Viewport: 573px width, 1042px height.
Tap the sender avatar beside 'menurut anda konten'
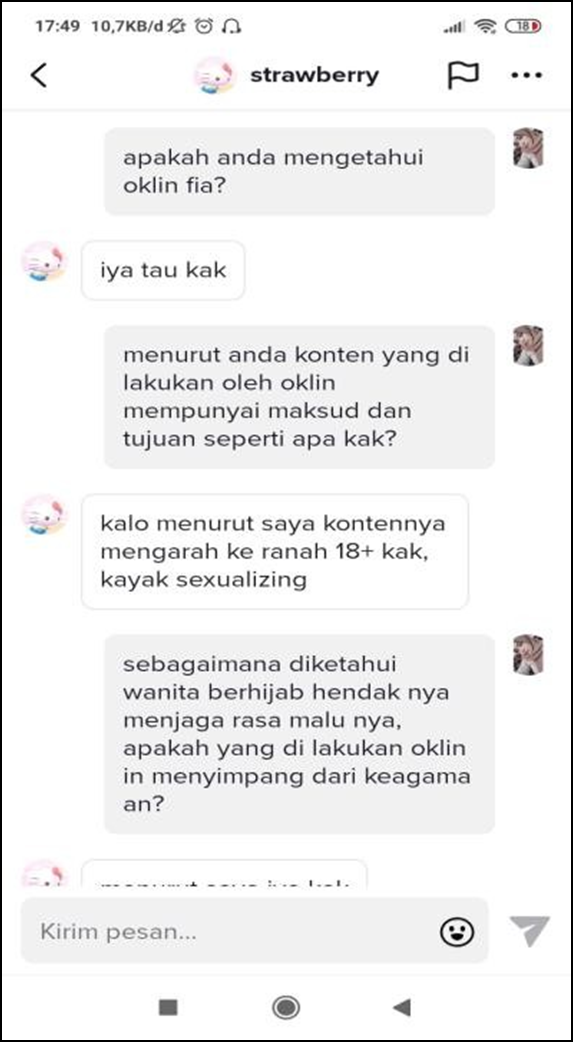(x=528, y=346)
